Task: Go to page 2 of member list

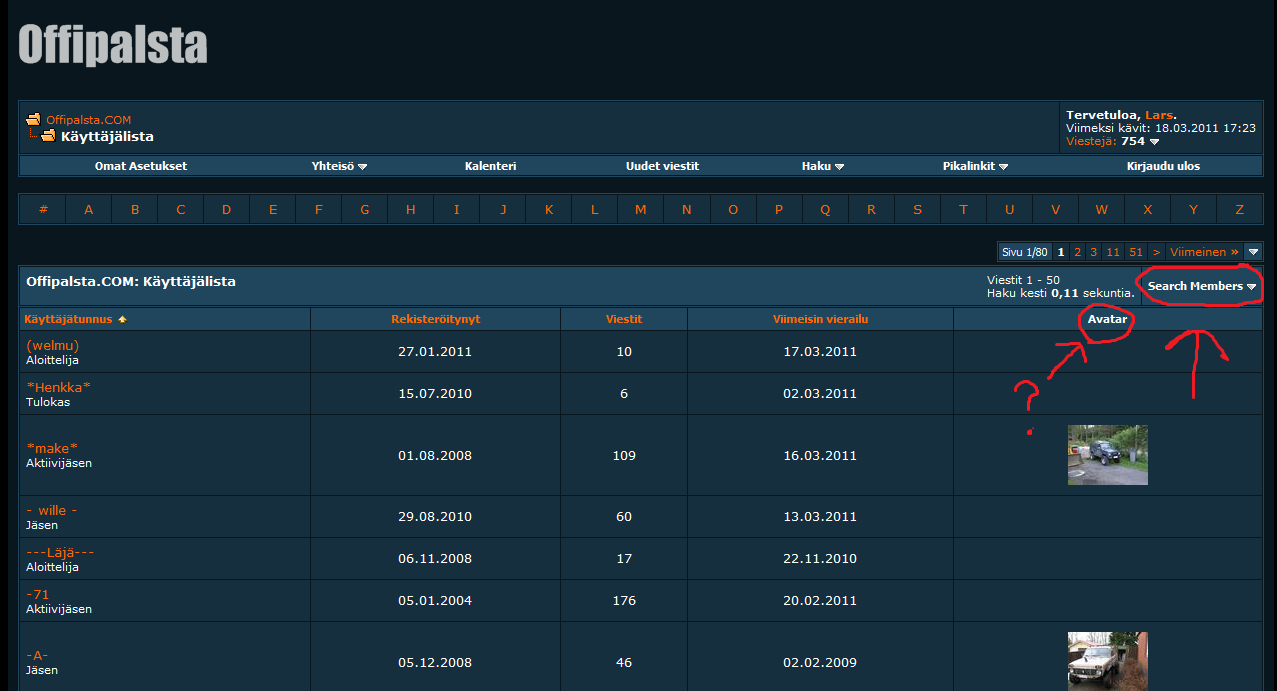Action: click(x=1077, y=252)
